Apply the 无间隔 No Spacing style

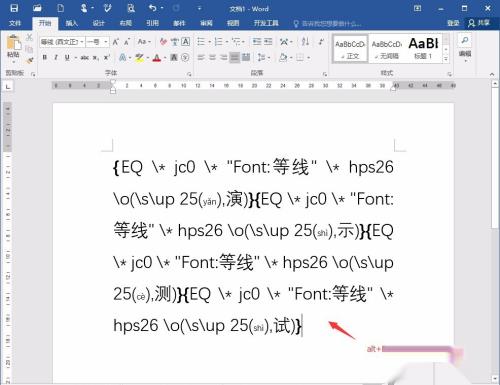[387, 49]
